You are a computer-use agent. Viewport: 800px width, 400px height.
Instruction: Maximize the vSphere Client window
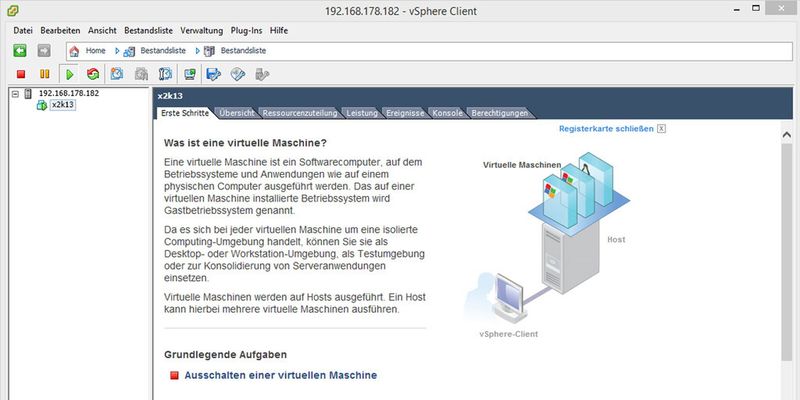[x=756, y=8]
